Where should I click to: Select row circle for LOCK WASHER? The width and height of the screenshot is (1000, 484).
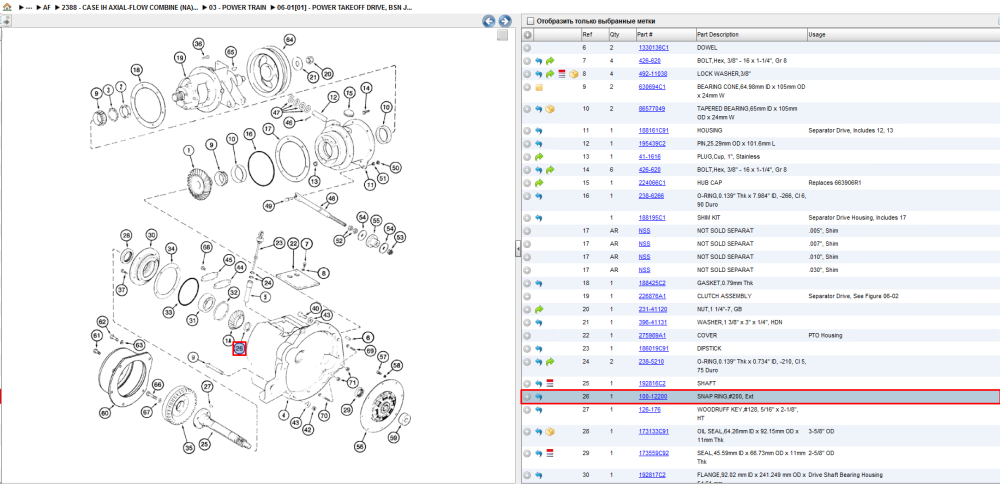click(x=527, y=74)
